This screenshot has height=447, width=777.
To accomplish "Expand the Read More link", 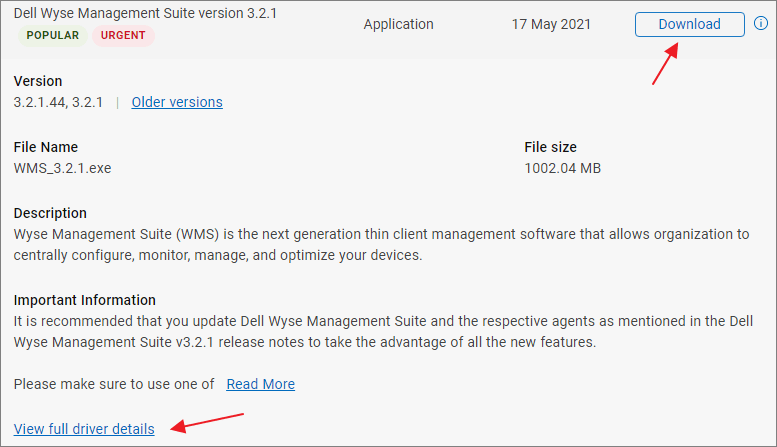I will coord(260,384).
